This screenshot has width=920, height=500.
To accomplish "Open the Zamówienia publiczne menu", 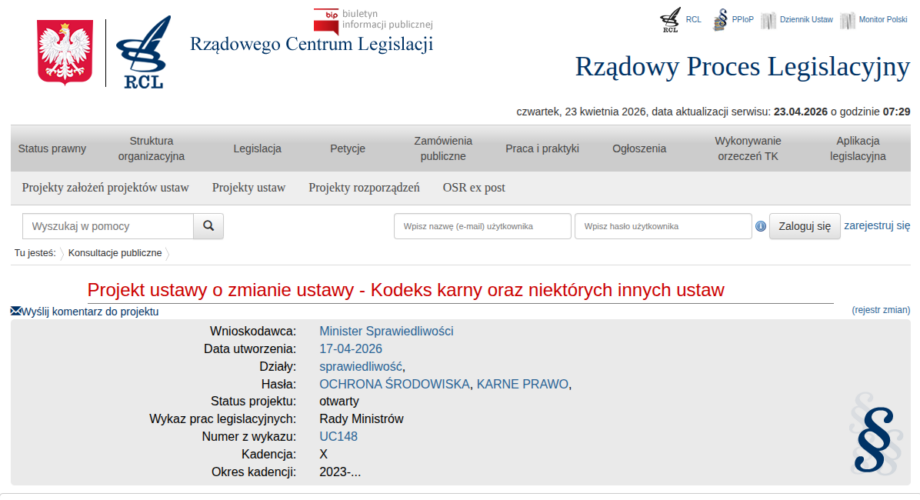I will (443, 149).
